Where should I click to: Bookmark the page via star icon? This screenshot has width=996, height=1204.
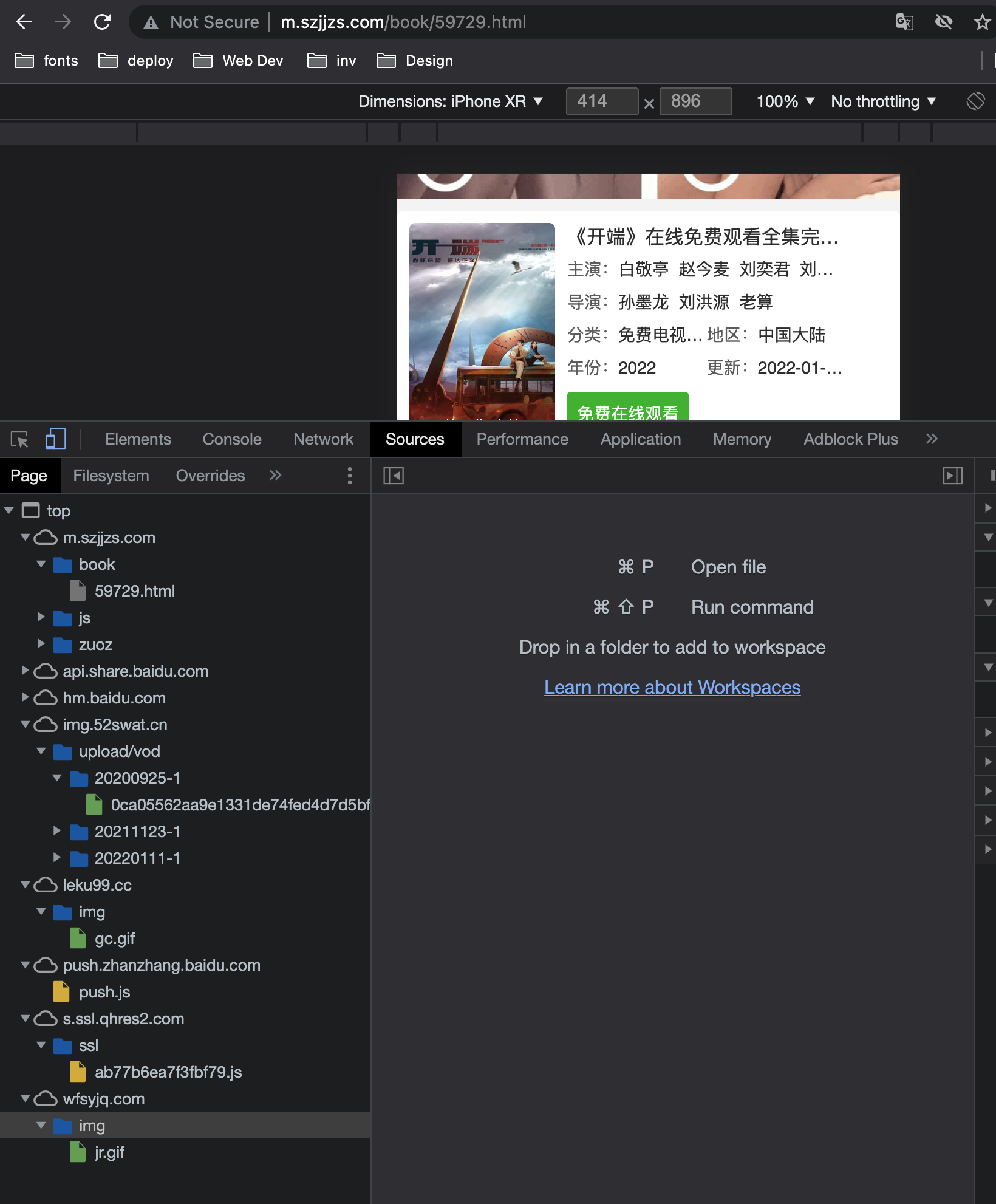[981, 22]
